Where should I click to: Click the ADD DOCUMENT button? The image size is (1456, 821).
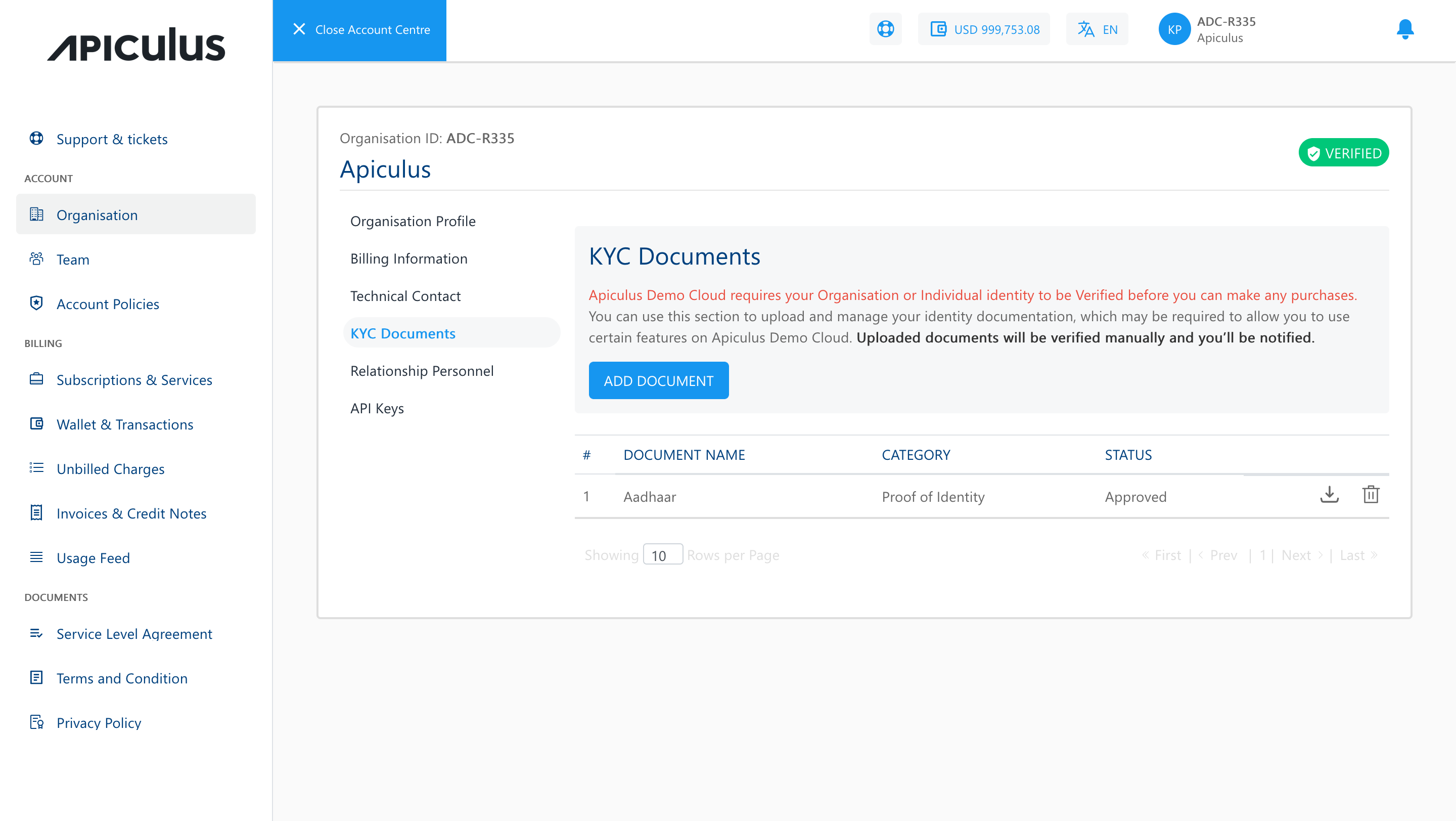point(658,380)
